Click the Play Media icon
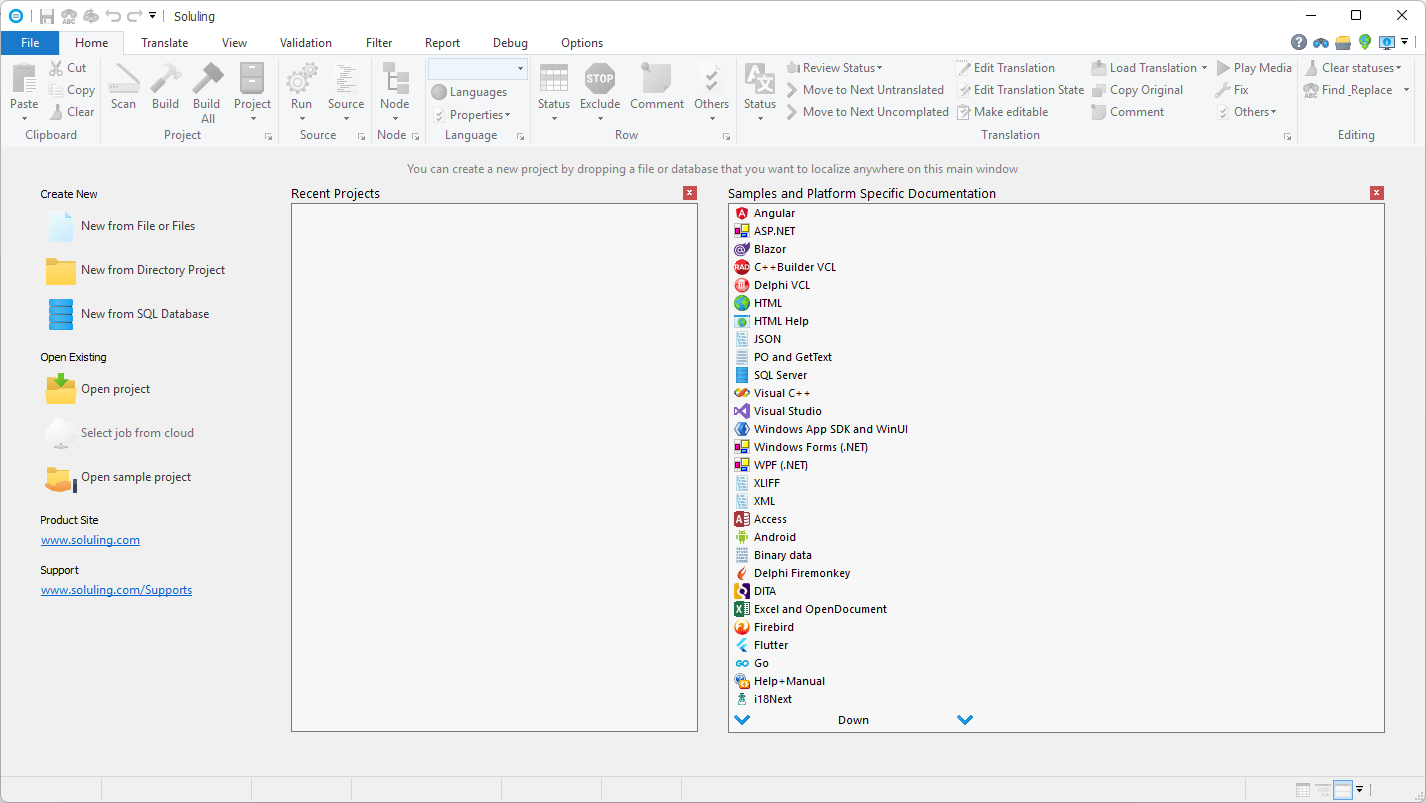 pos(1222,67)
